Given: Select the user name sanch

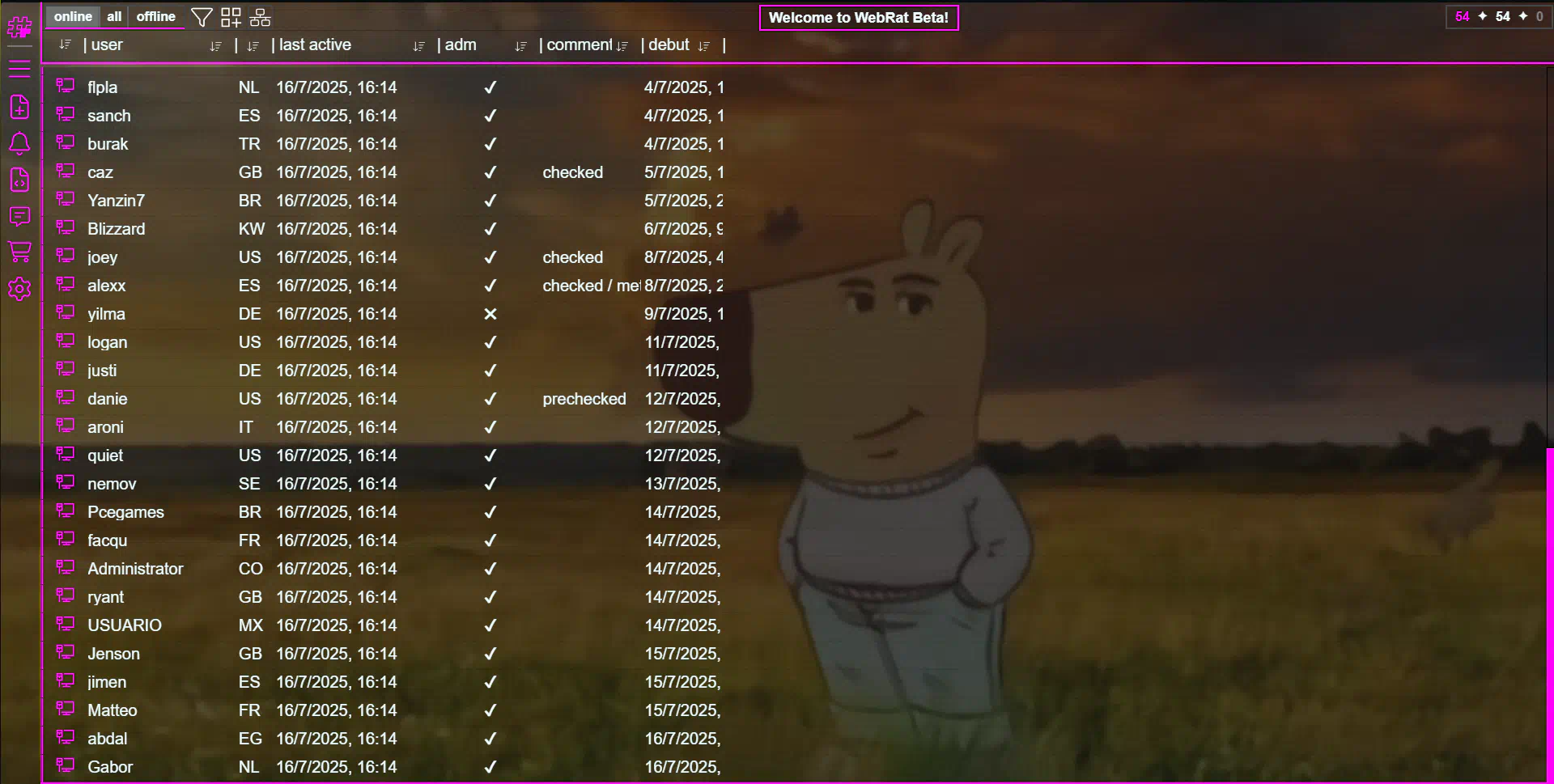Looking at the screenshot, I should coord(109,116).
